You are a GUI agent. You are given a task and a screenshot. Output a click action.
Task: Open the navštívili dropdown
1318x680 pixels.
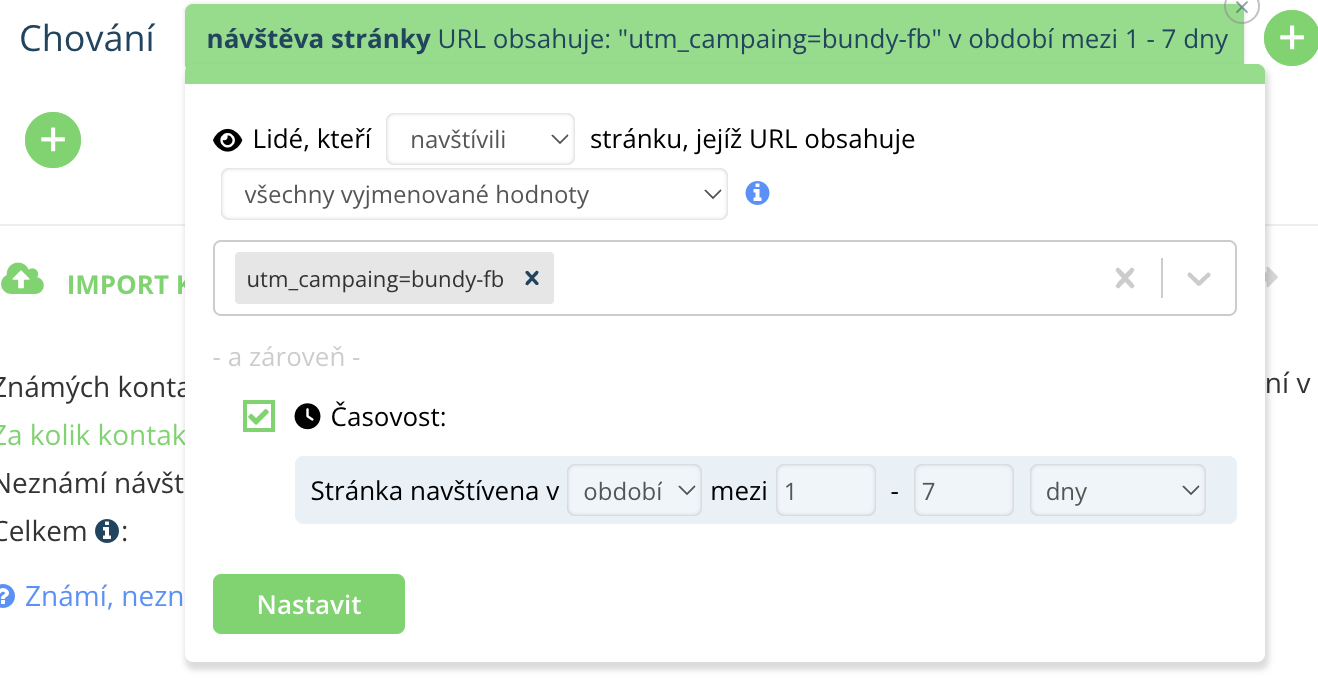[480, 139]
